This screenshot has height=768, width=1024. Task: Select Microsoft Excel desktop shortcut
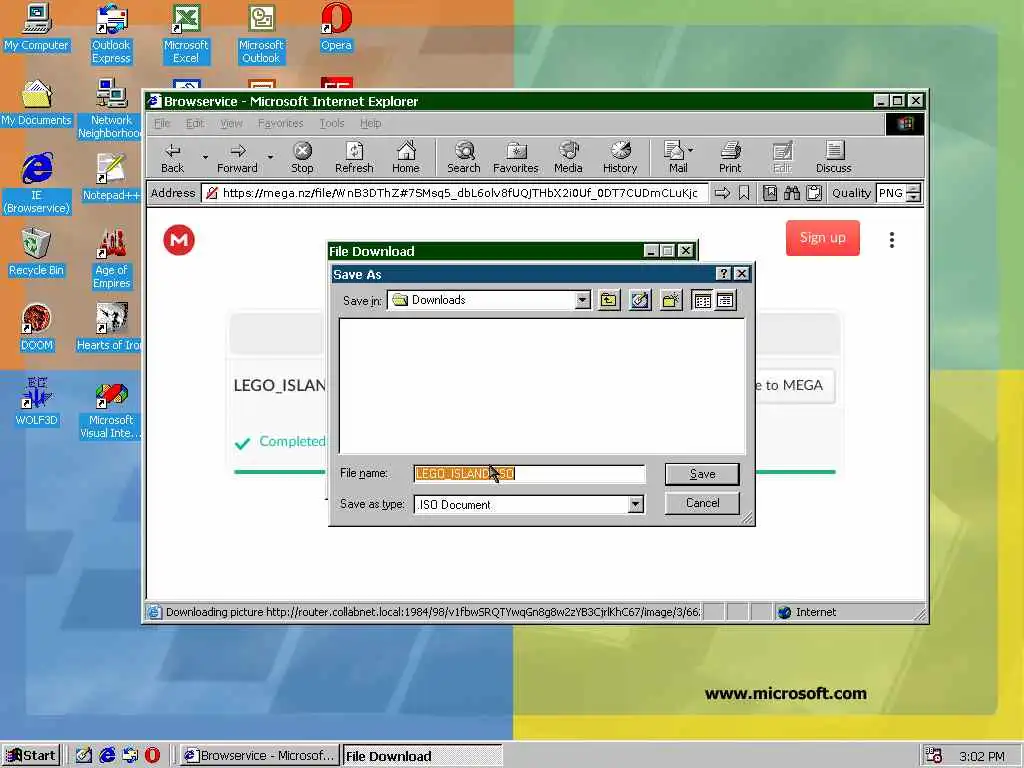click(x=186, y=34)
